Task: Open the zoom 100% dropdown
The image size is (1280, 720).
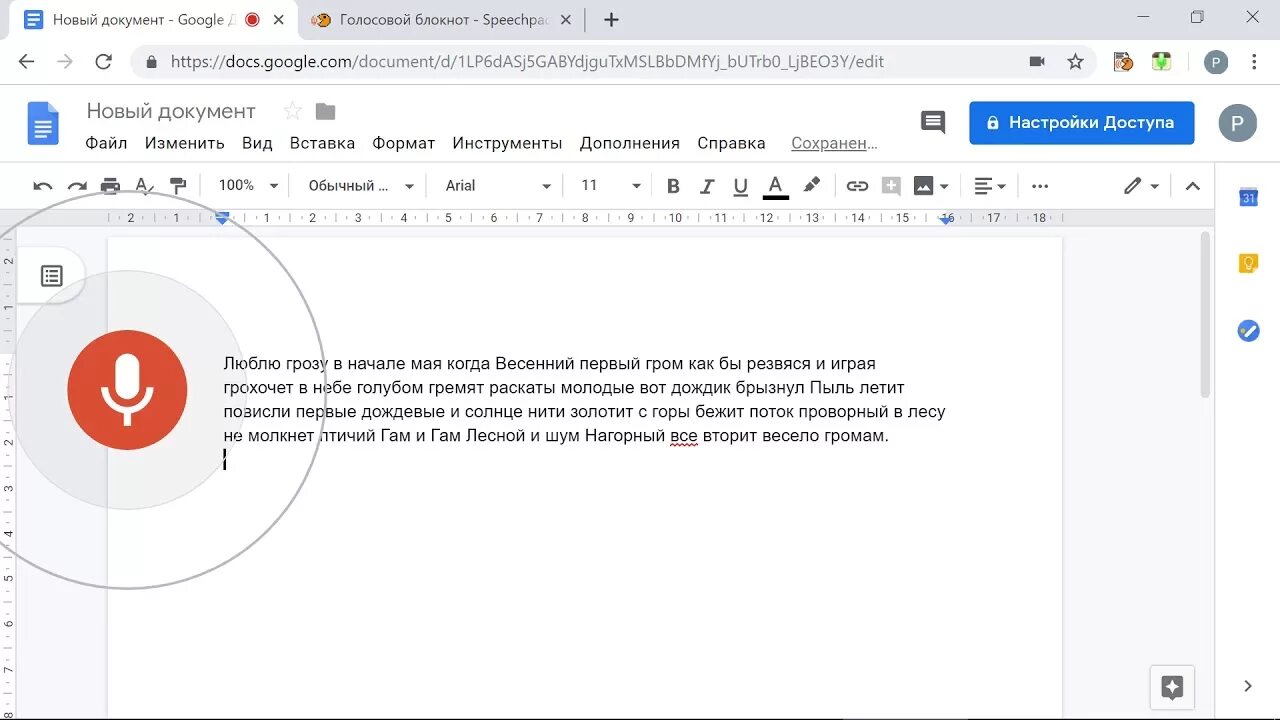Action: pyautogui.click(x=248, y=186)
